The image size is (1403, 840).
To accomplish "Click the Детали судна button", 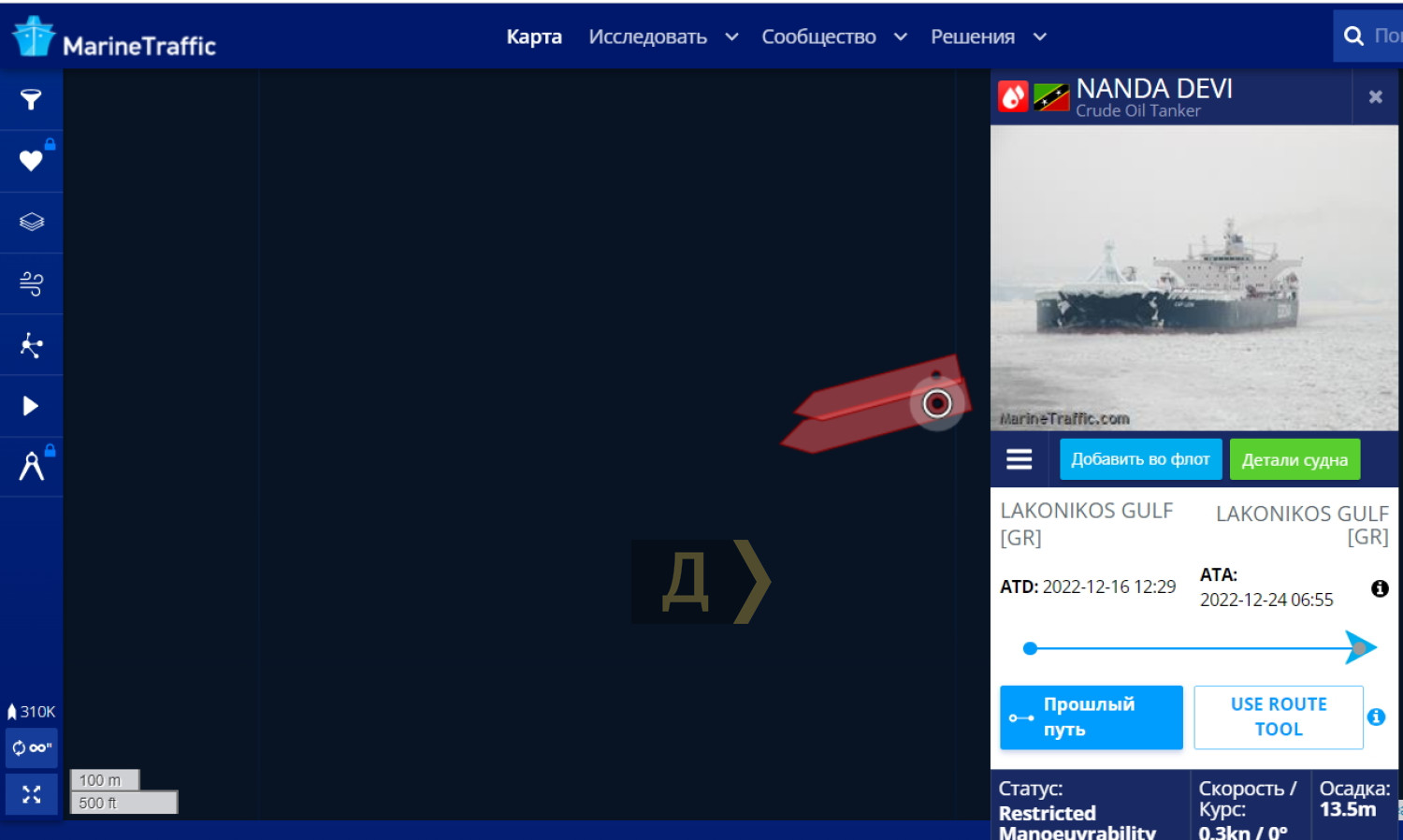I will [1294, 459].
